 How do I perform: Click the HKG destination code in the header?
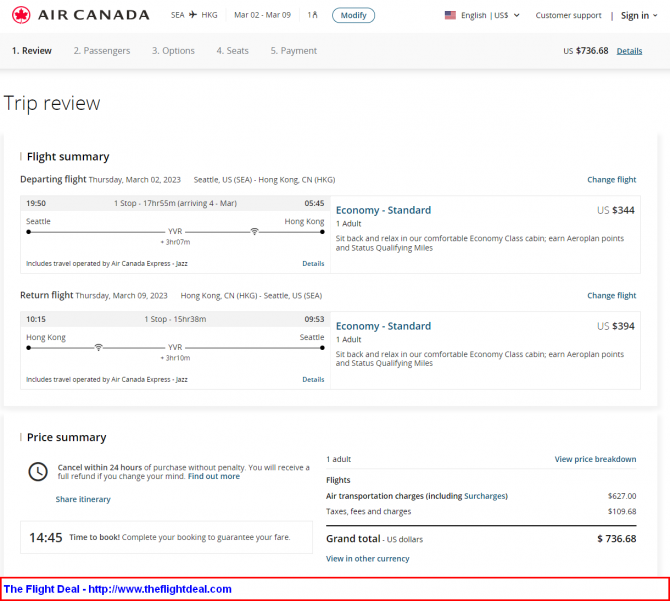tap(209, 15)
